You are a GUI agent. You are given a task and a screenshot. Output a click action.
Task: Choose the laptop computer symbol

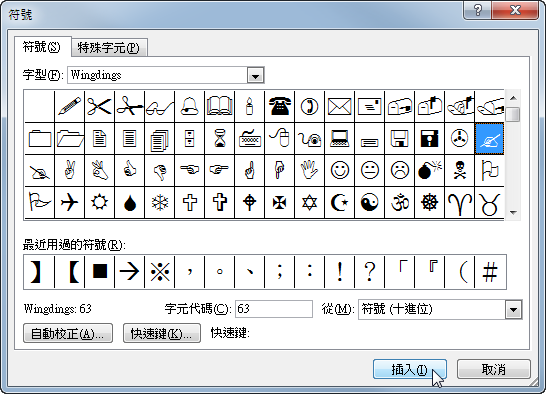(339, 138)
